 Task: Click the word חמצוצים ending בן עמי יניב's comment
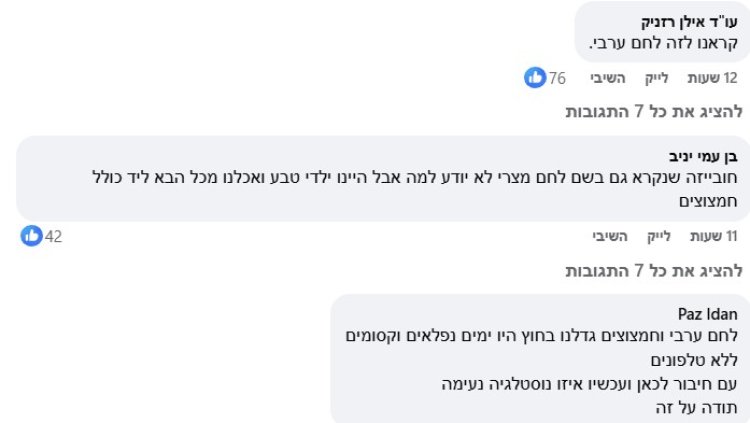[704, 201]
